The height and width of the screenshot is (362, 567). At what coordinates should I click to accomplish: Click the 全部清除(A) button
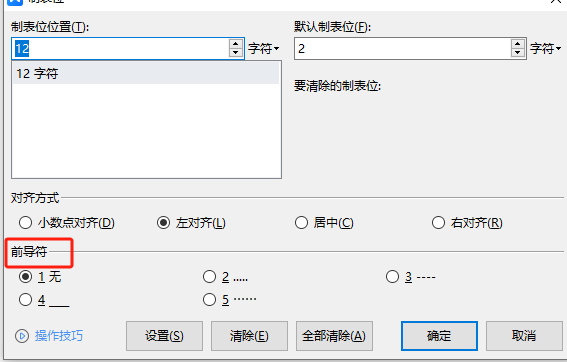(x=334, y=336)
